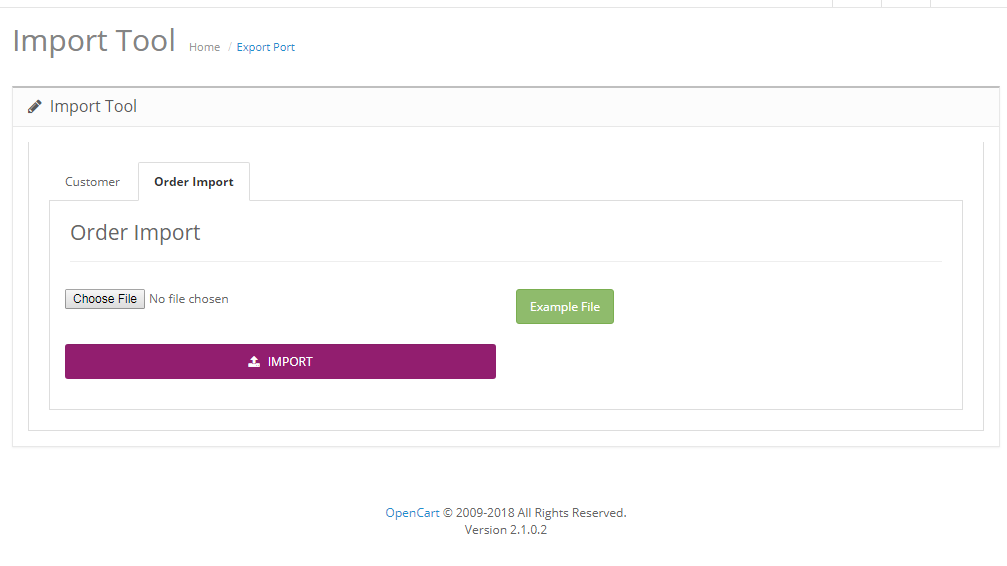The image size is (1007, 566).
Task: Download the Example File
Action: click(x=565, y=306)
